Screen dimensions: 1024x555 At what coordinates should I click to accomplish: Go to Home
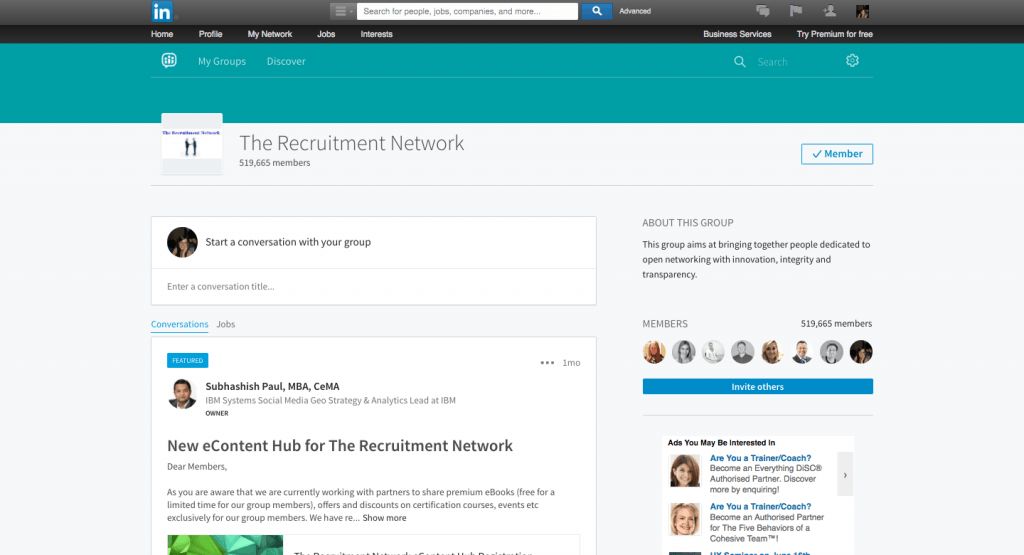point(162,34)
